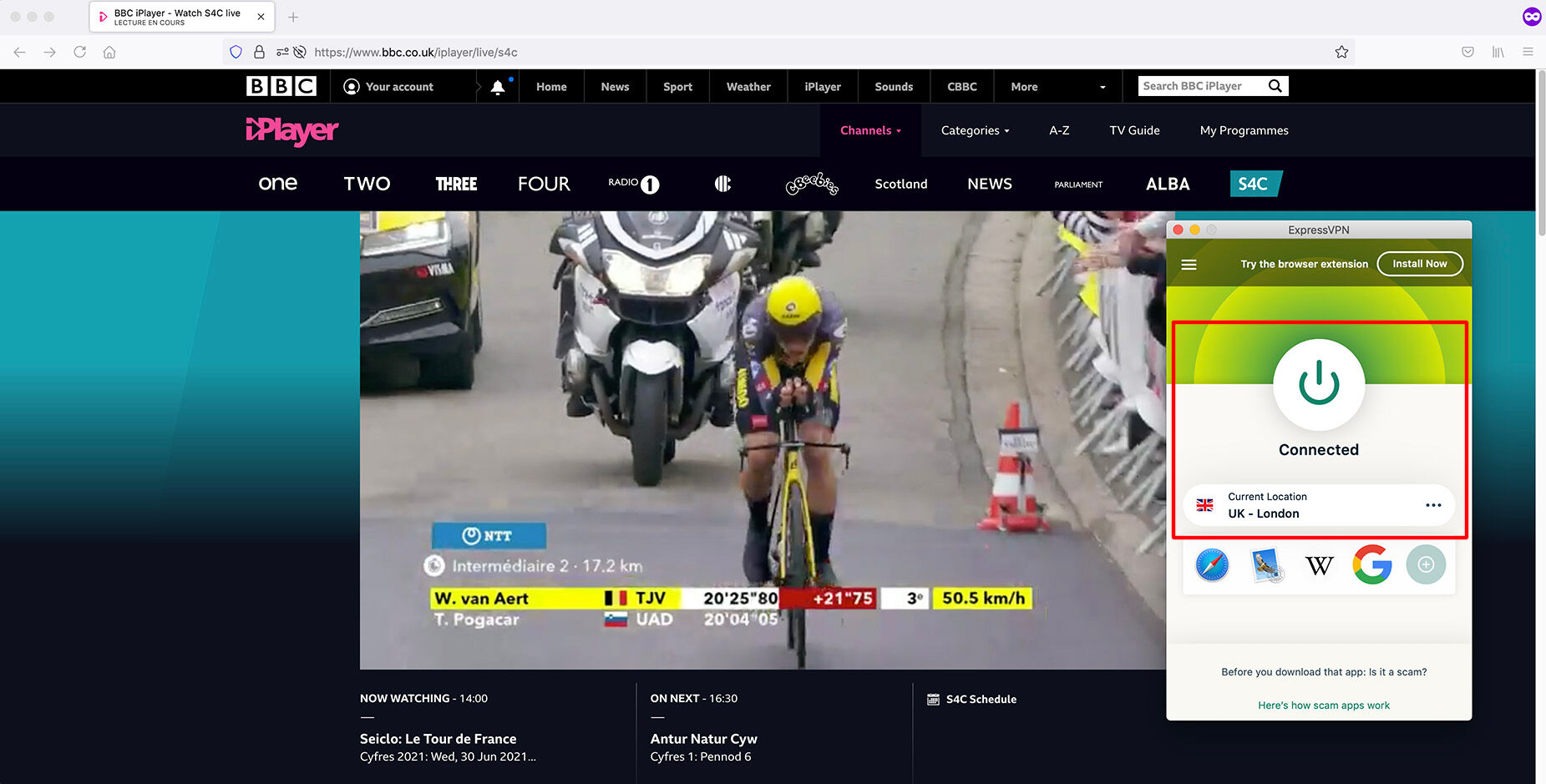Click the iPlayer pink logo
The image size is (1546, 784).
pyautogui.click(x=291, y=131)
